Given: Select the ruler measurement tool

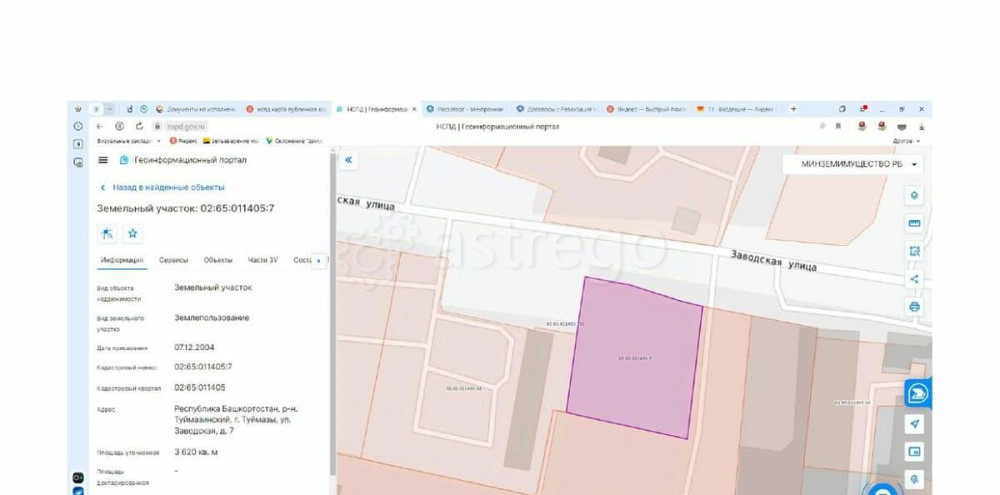Looking at the screenshot, I should point(914,223).
